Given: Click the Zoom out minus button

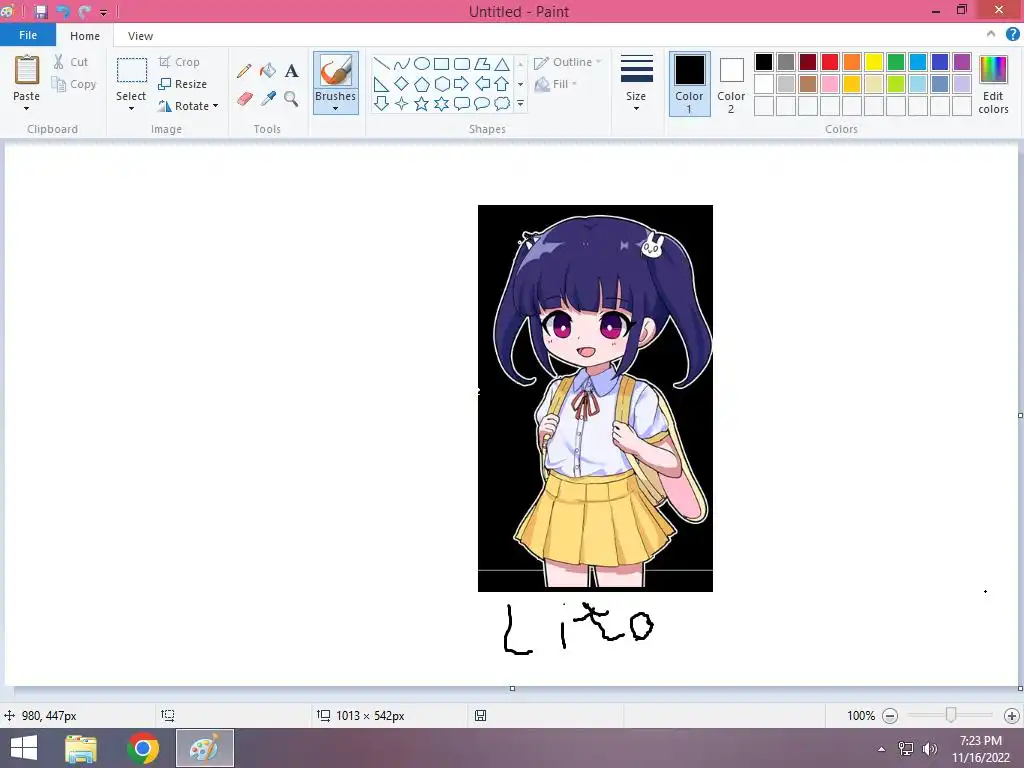Looking at the screenshot, I should coord(889,716).
